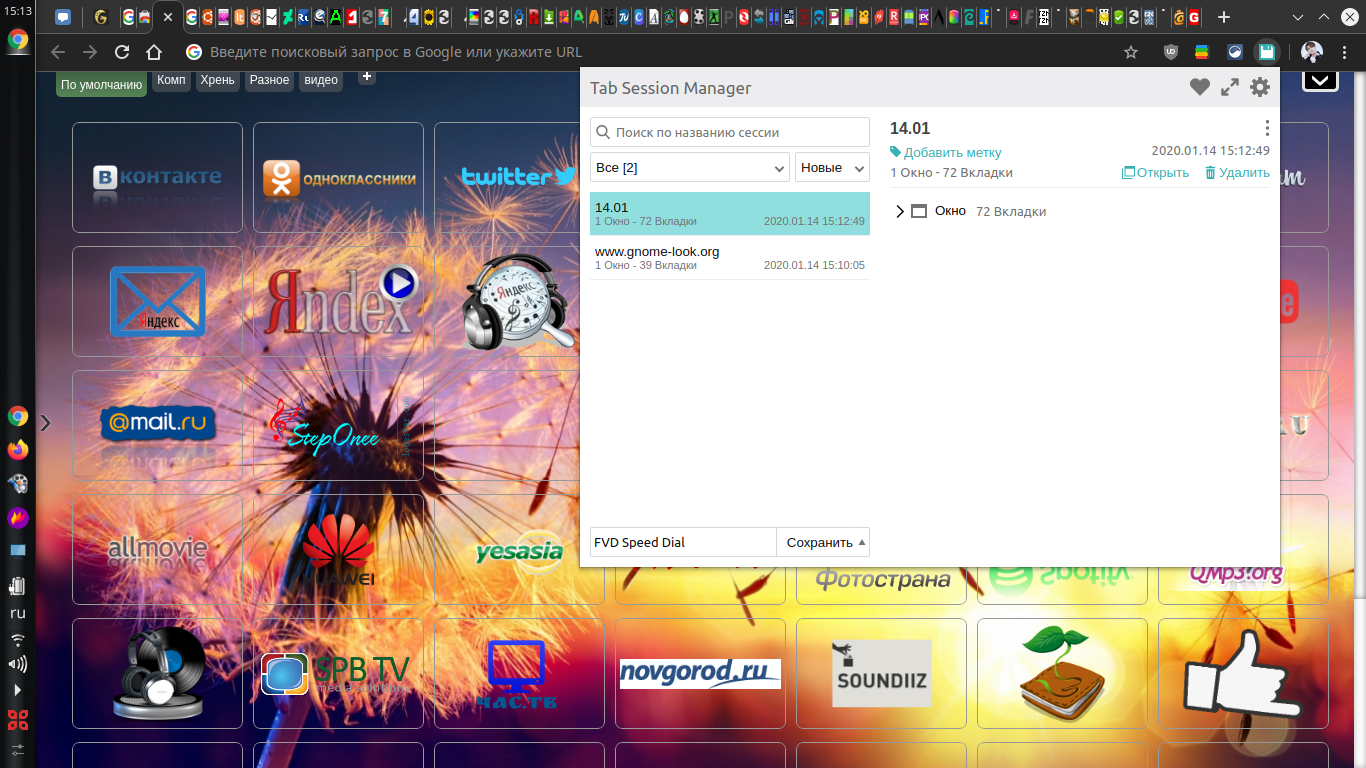This screenshot has height=768, width=1366.
Task: Expand the left sidebar chevron arrow
Action: tap(45, 423)
